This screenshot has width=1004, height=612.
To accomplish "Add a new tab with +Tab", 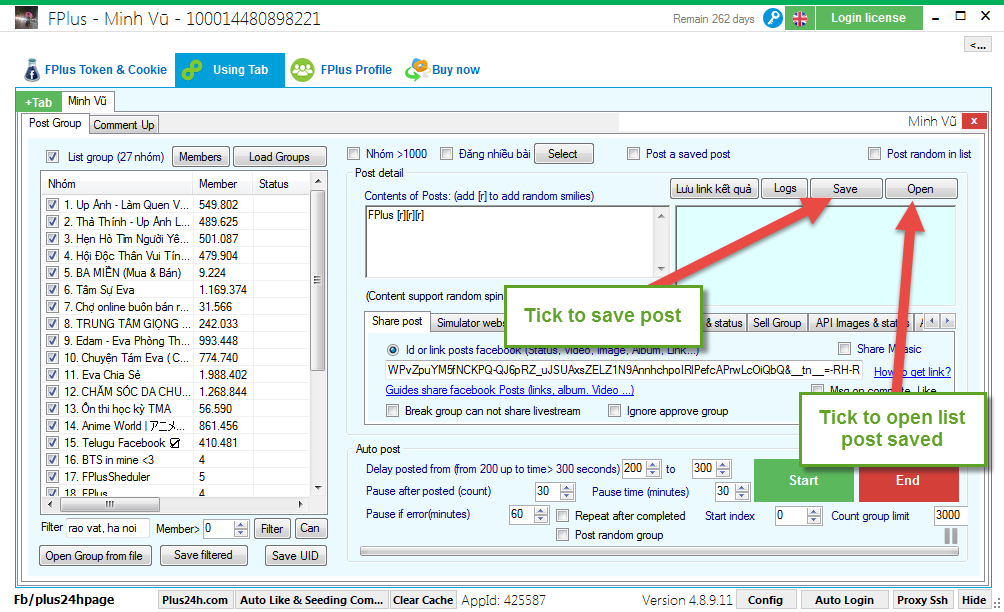I will click(x=39, y=102).
